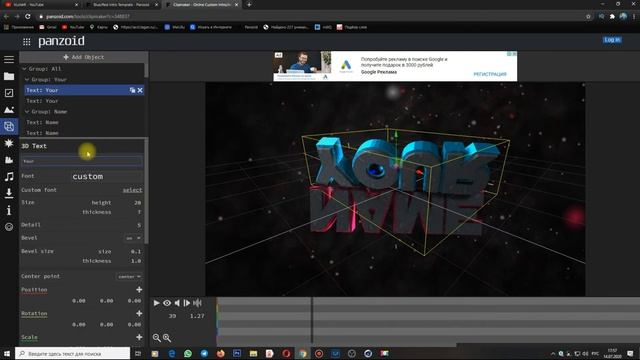Open the Windows Start menu
This screenshot has height=360, width=640.
coord(7,353)
